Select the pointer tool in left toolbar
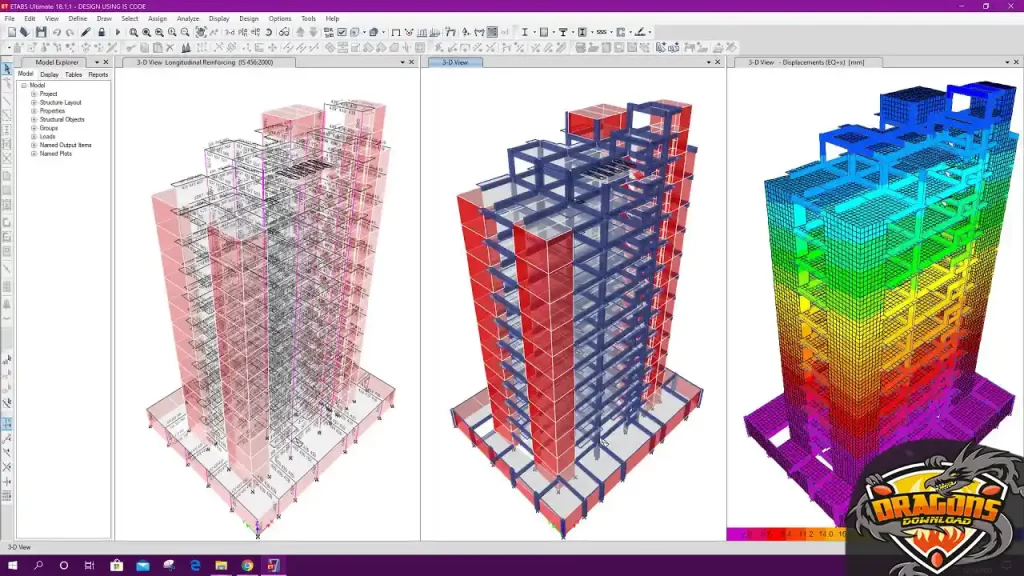1024x576 pixels. [6, 69]
